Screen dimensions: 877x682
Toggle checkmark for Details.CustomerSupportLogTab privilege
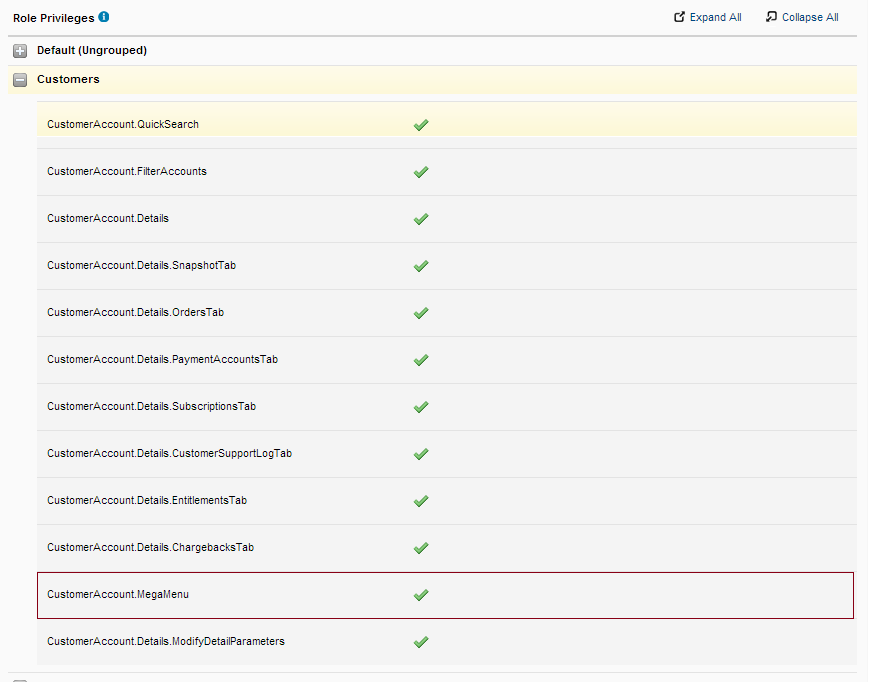(421, 454)
